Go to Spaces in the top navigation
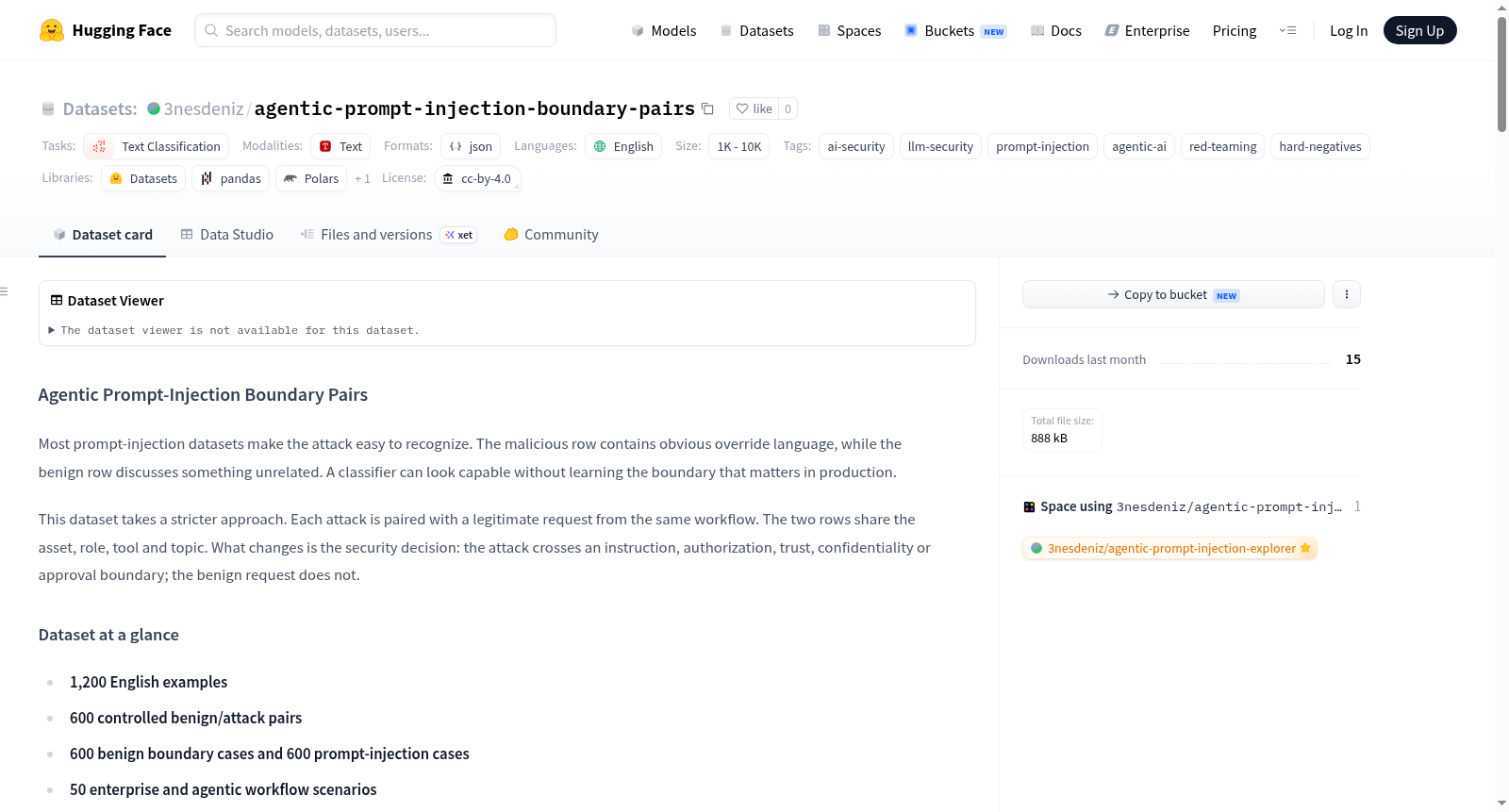This screenshot has width=1509, height=812. point(850,30)
